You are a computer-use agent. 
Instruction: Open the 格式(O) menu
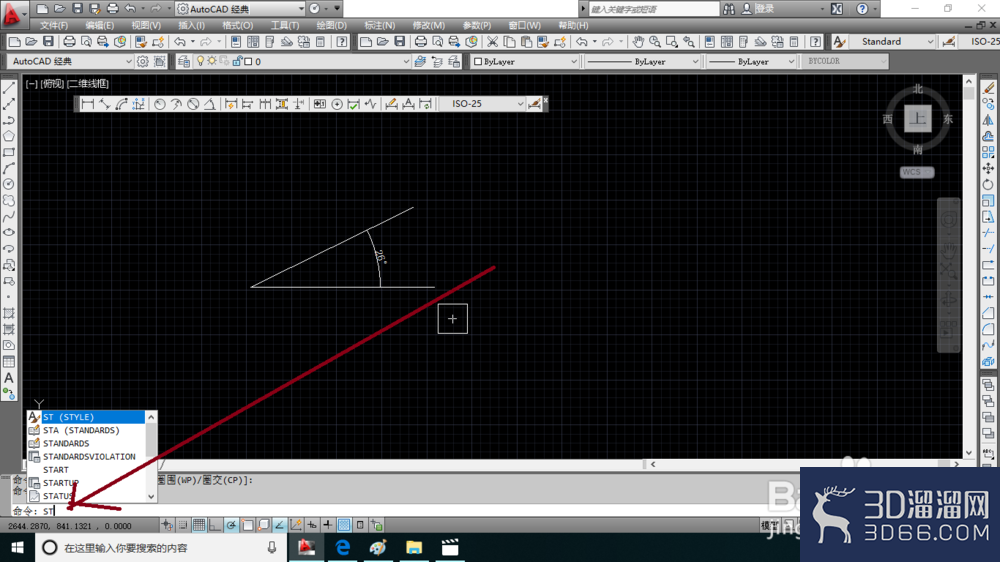(238, 26)
